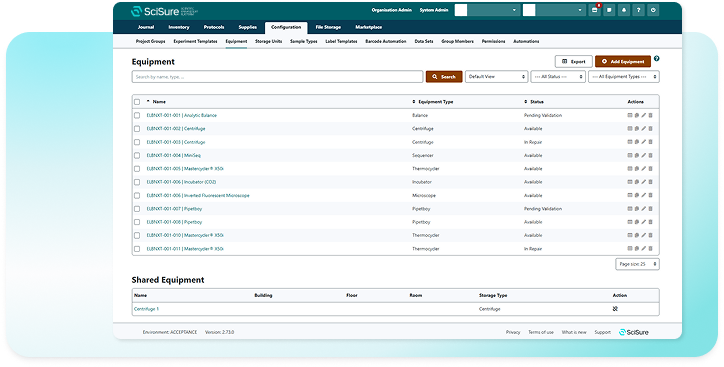Delete MiniSeq row with trash icon
Image resolution: width=724 pixels, height=367 pixels.
click(651, 156)
